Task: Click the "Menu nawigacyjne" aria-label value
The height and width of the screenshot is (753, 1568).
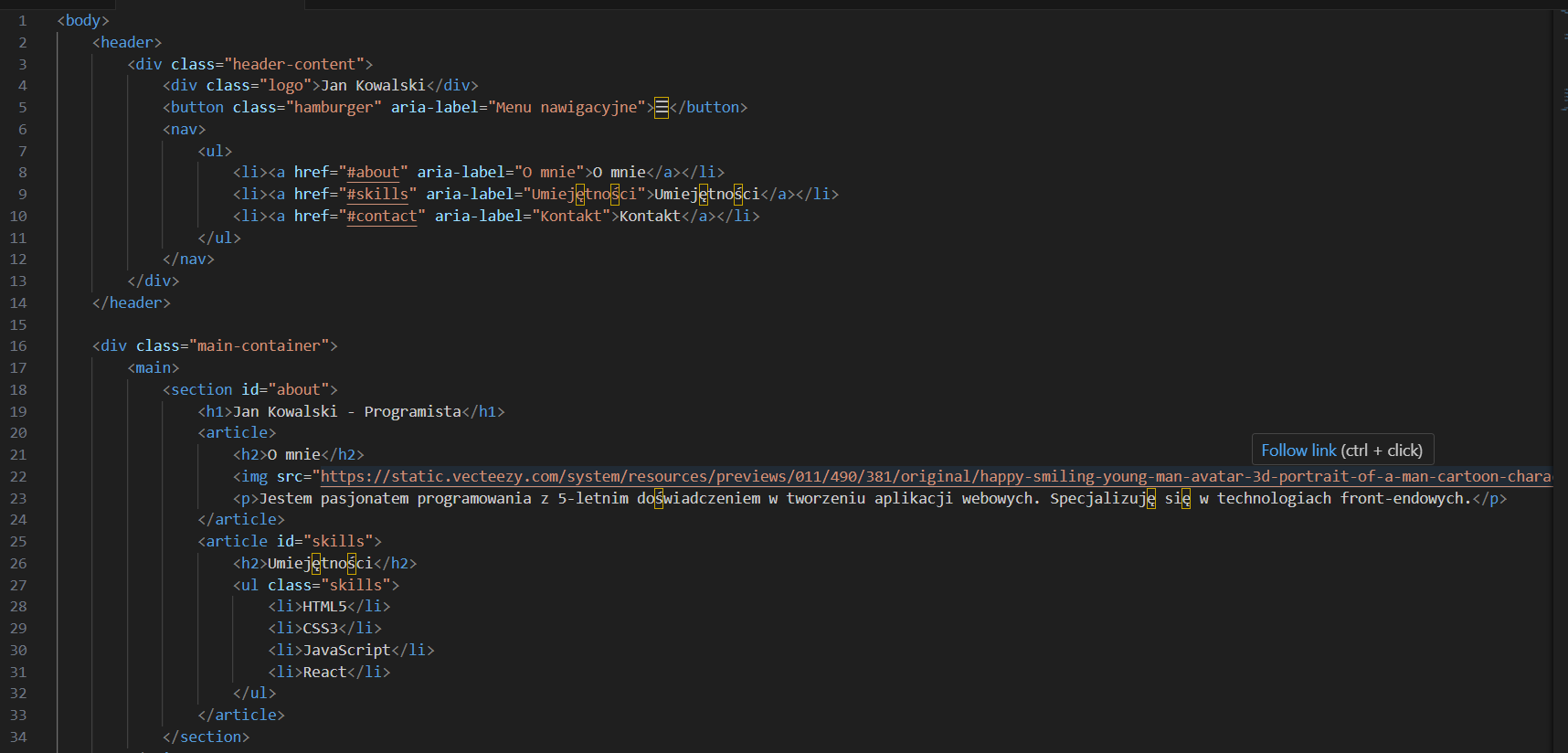Action: click(x=566, y=108)
